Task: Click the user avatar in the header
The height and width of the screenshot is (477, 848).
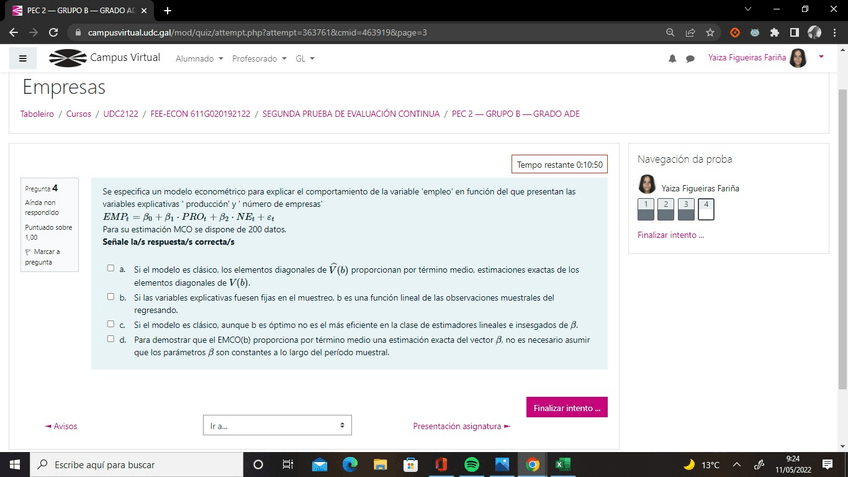Action: pos(798,58)
